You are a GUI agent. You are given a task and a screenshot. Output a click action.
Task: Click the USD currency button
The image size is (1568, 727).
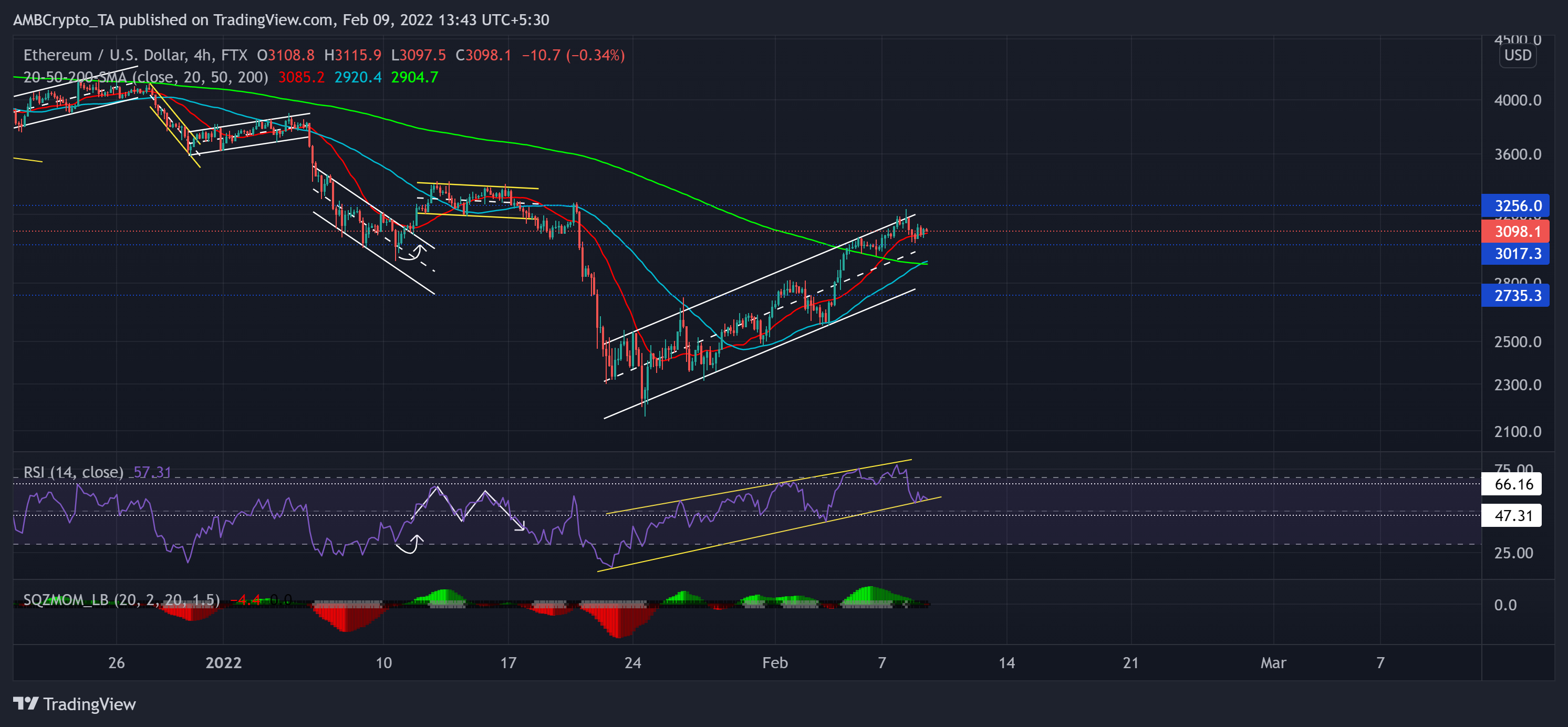[x=1518, y=55]
